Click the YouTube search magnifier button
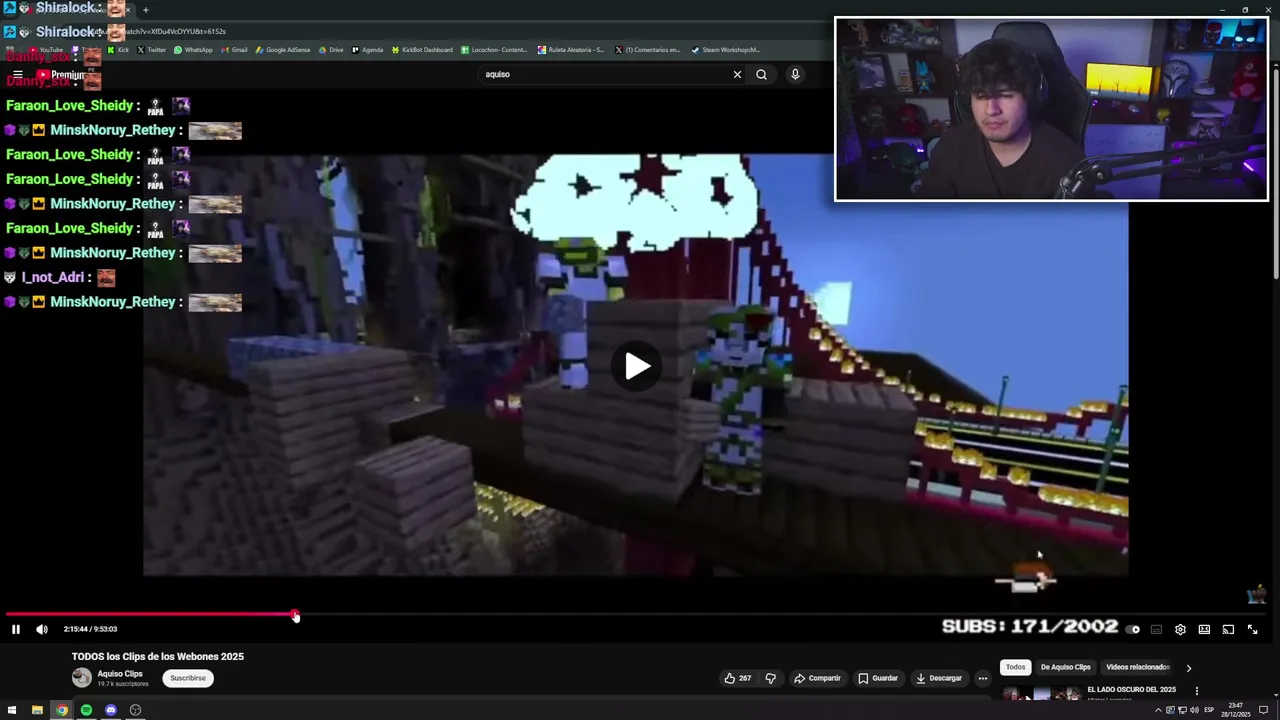Screen dimensions: 1280x720 coord(761,74)
